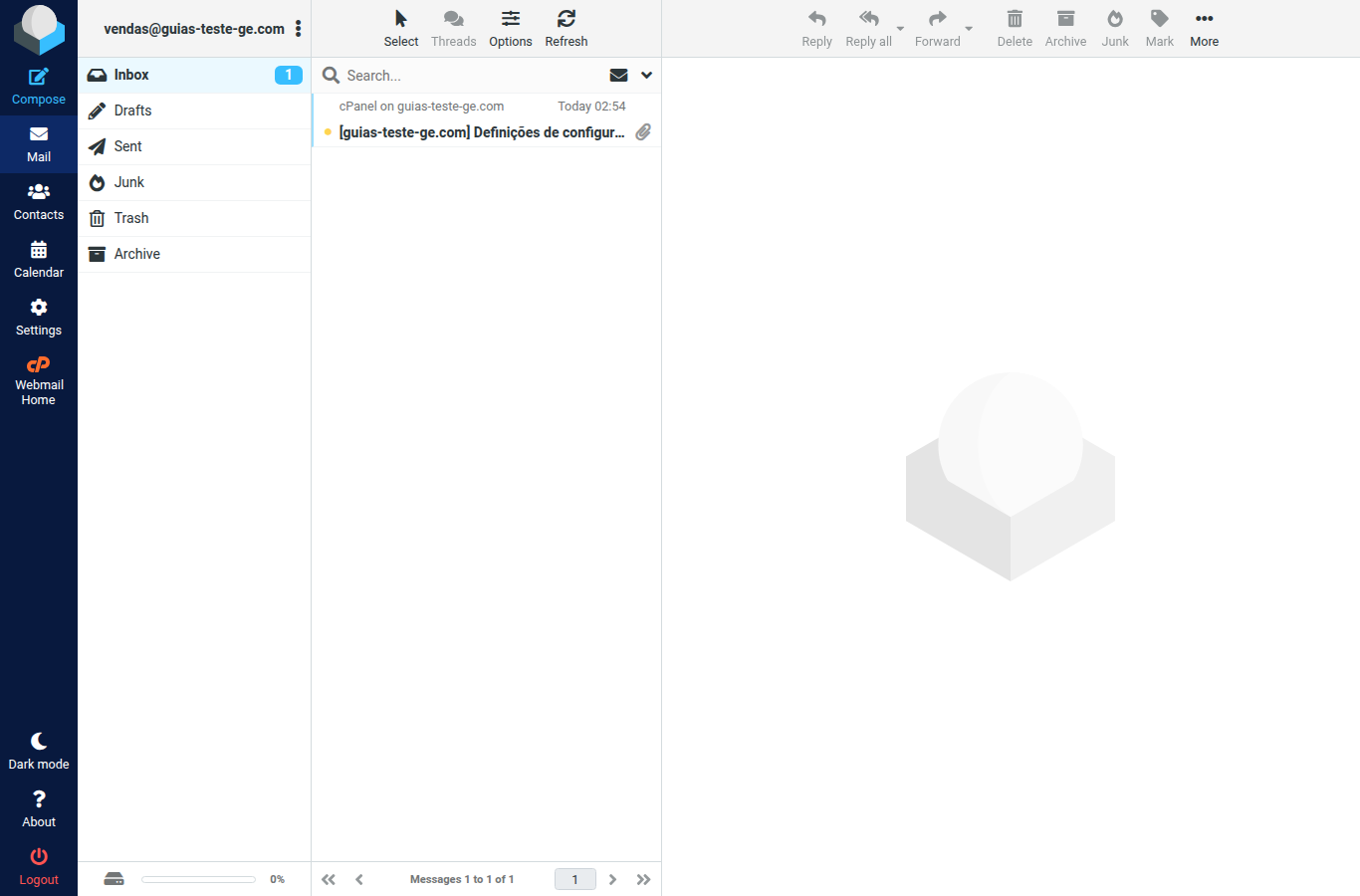
Task: Click the Reply button
Action: 817,29
